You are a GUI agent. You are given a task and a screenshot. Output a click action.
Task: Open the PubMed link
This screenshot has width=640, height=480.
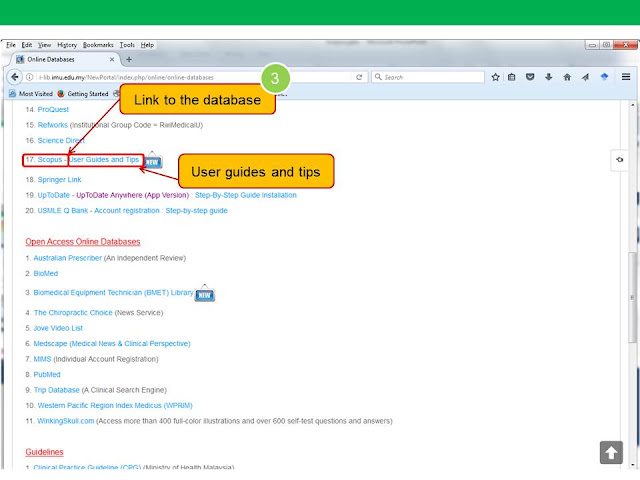click(x=47, y=375)
